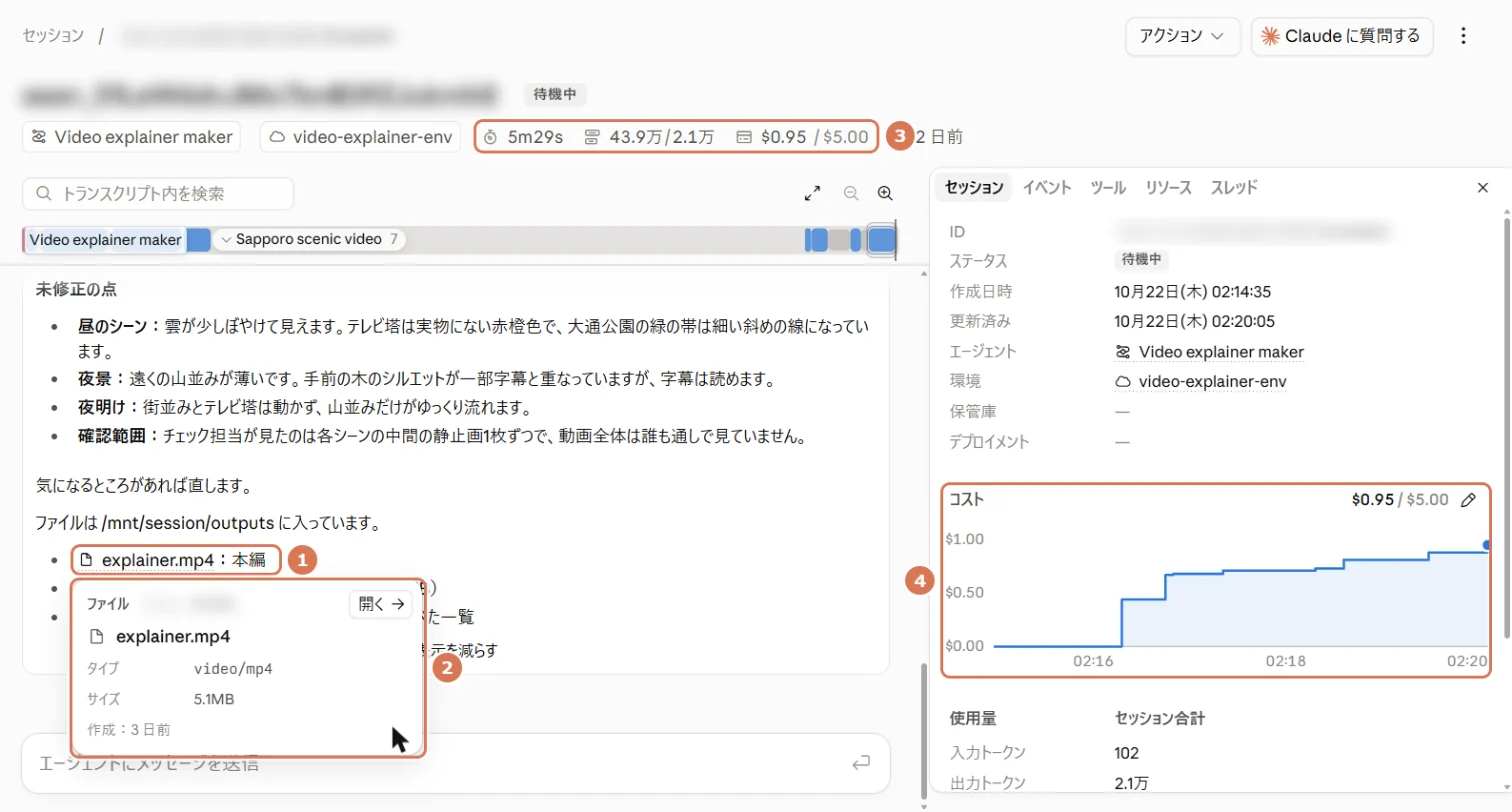Select the リソース tab

pyautogui.click(x=1168, y=187)
